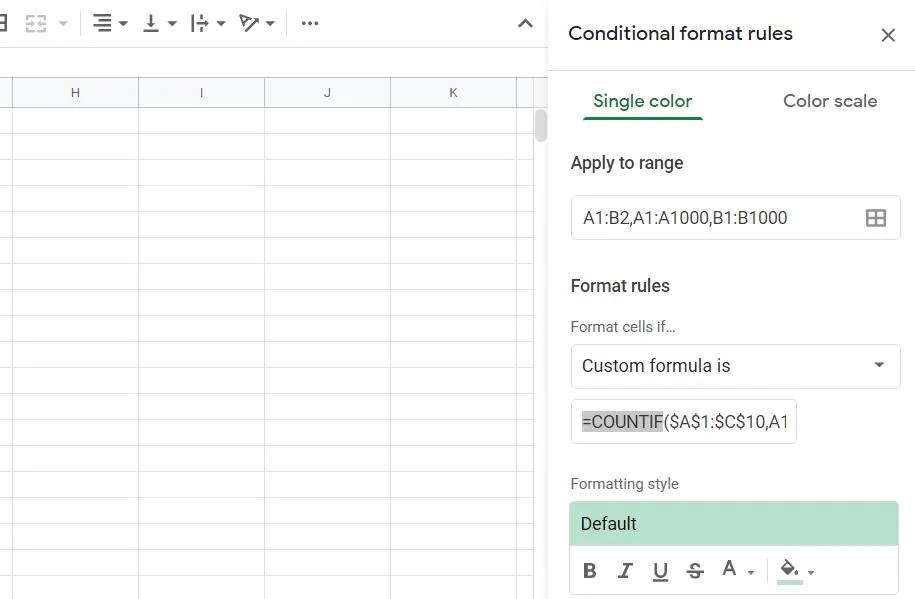This screenshot has height=599, width=915.
Task: Click the green Default formatting preview swatch
Action: pyautogui.click(x=734, y=523)
